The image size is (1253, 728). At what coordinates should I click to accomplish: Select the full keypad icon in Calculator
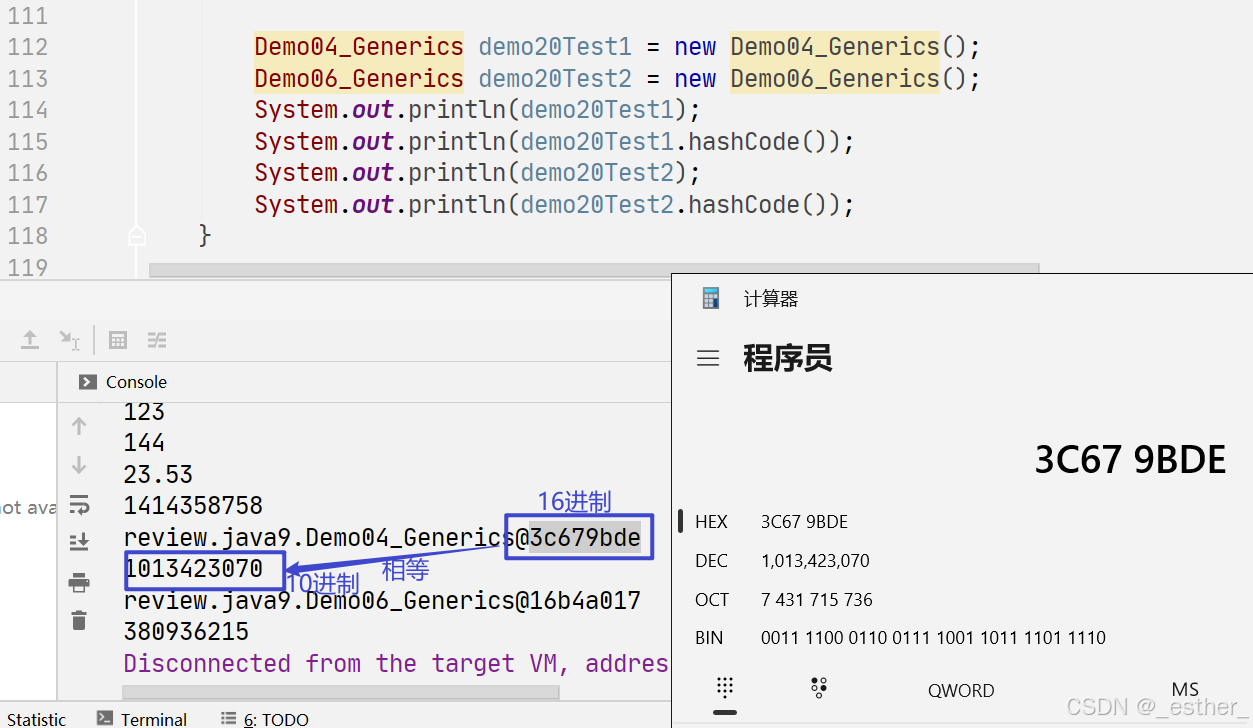click(x=725, y=687)
